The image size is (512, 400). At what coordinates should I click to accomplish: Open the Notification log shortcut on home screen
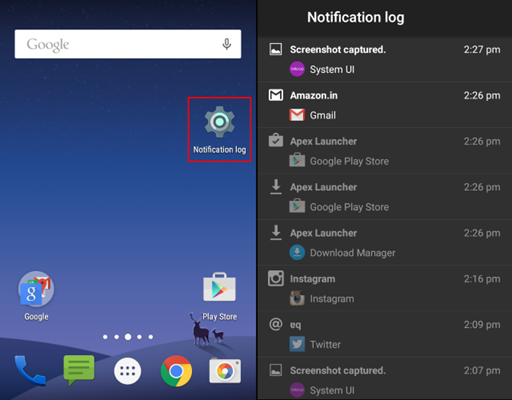(x=219, y=130)
